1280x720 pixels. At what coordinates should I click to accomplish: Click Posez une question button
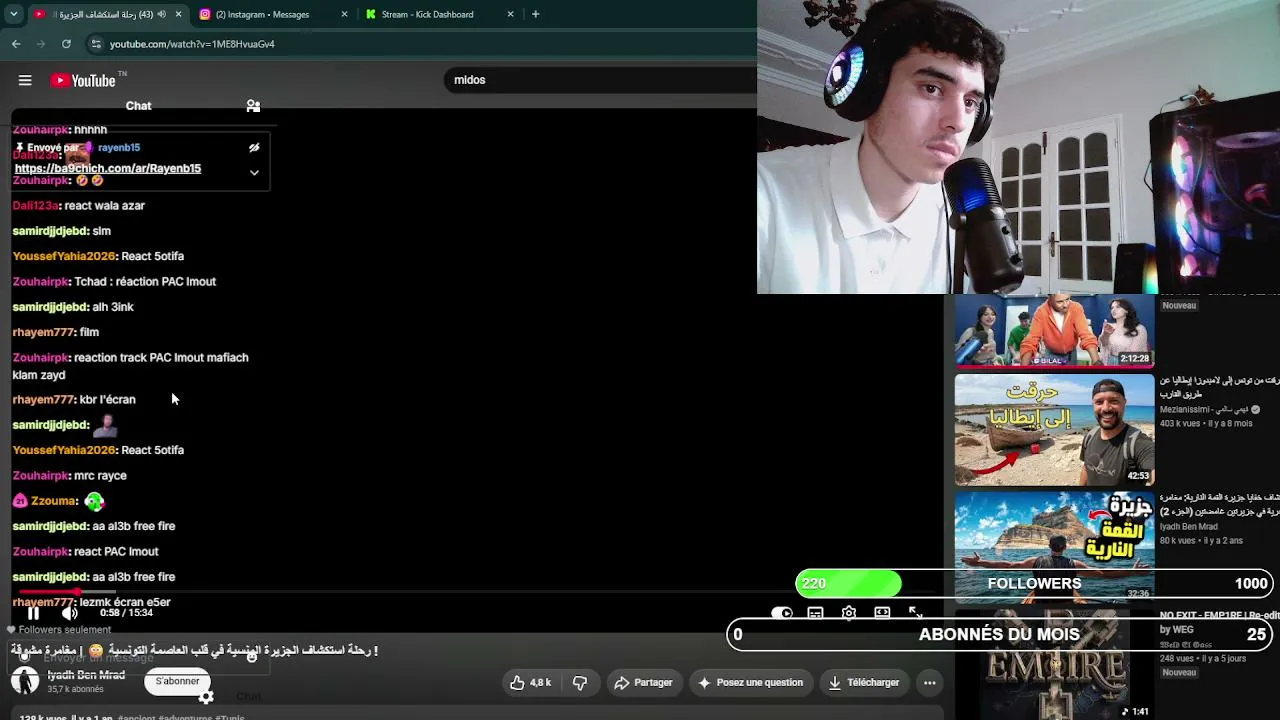coord(750,683)
